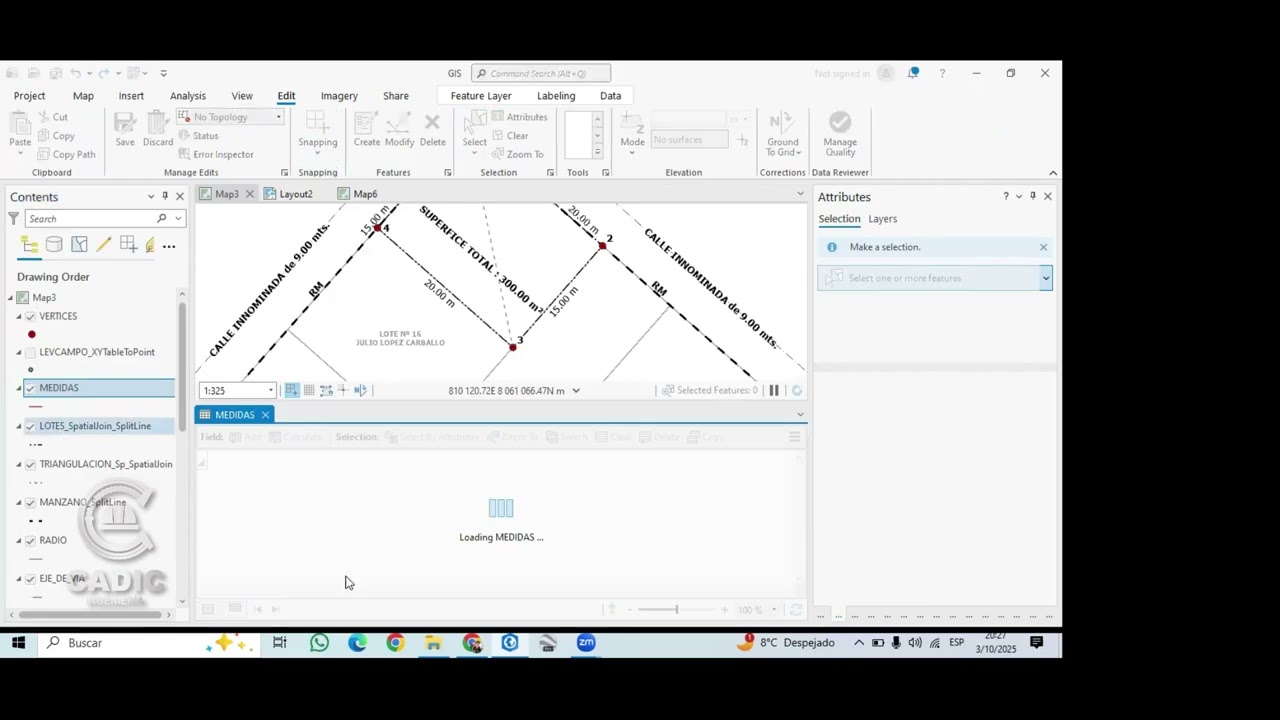The width and height of the screenshot is (1280, 720).
Task: Click the map grid icon
Action: point(309,390)
